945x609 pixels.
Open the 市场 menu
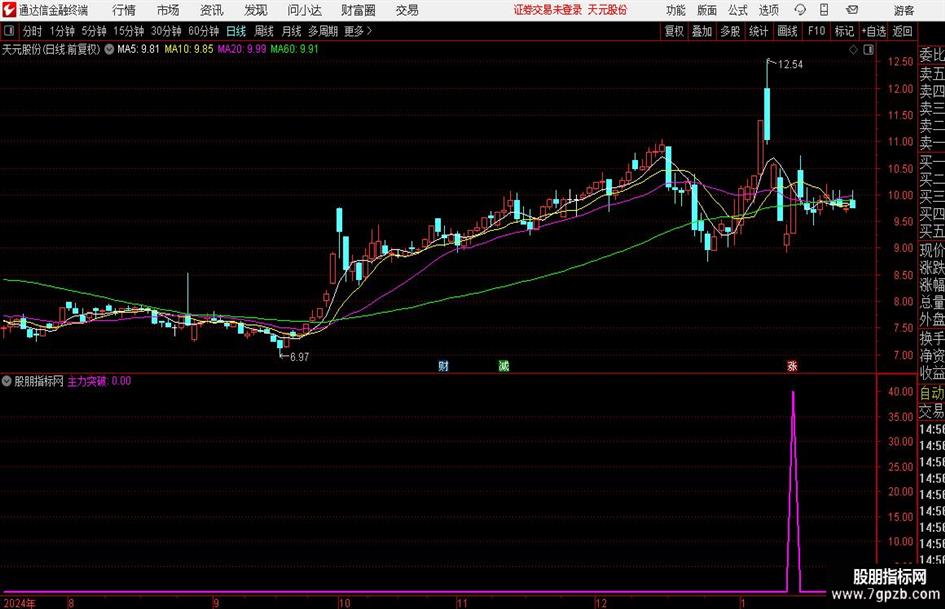pos(168,10)
